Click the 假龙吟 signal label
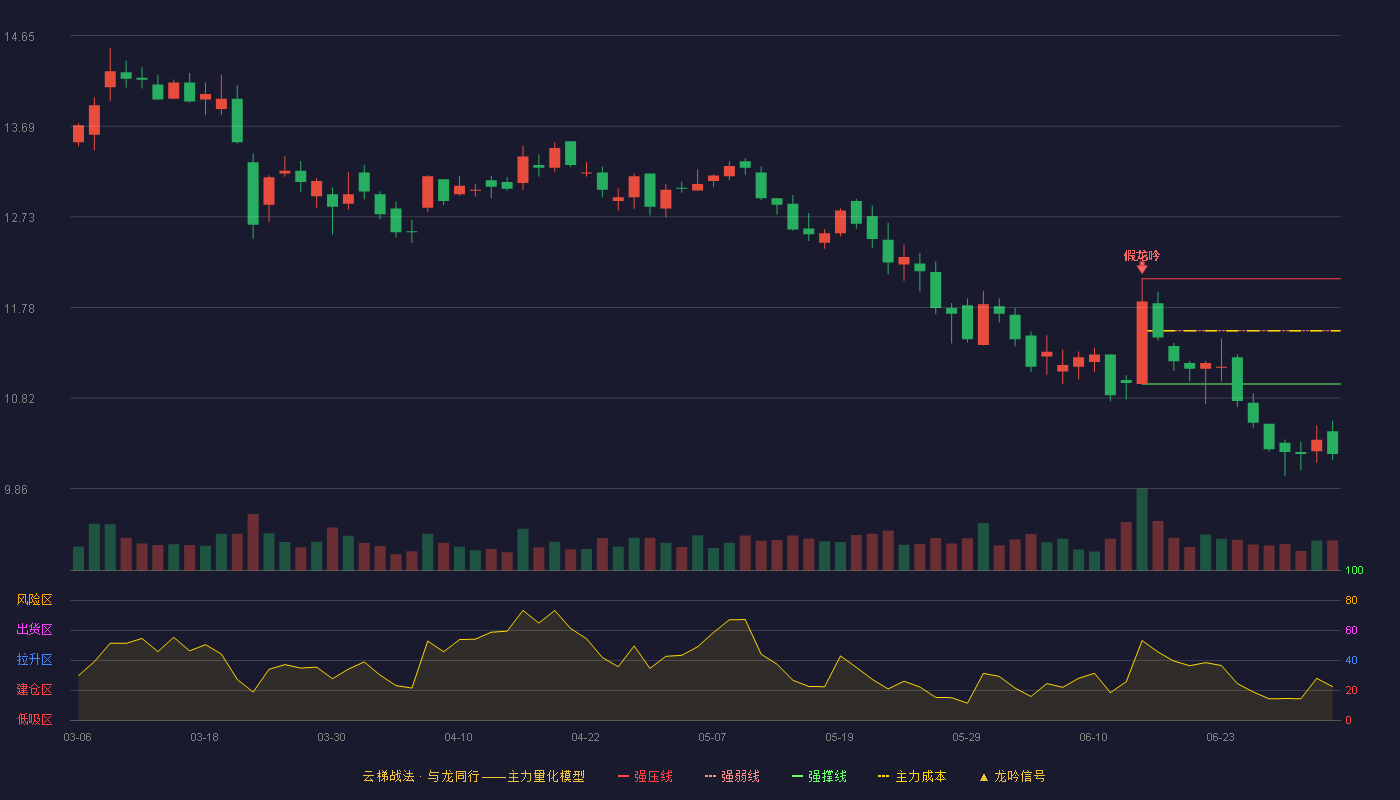This screenshot has height=800, width=1400. point(1142,255)
